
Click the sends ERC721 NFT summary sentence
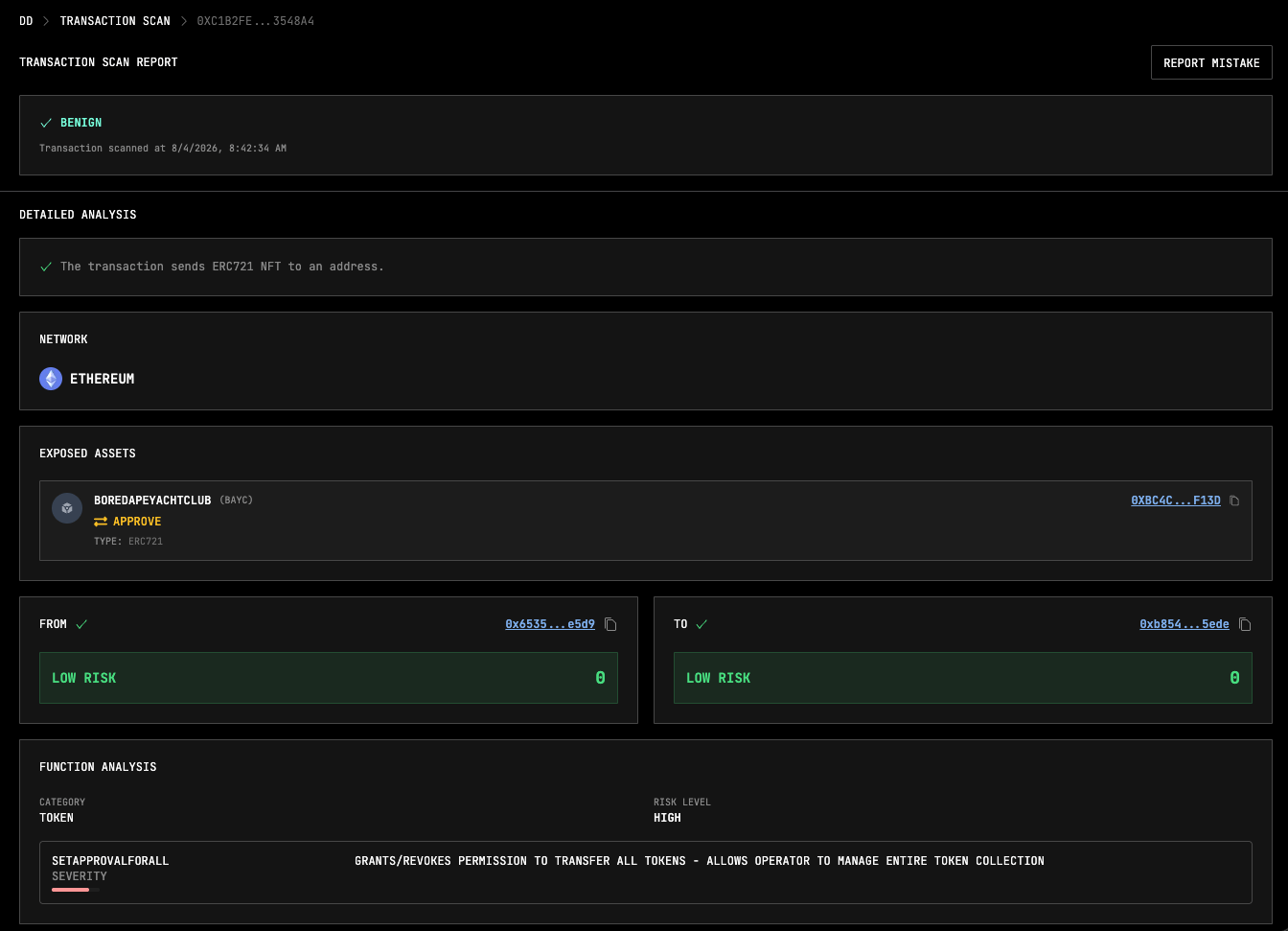pyautogui.click(x=222, y=267)
